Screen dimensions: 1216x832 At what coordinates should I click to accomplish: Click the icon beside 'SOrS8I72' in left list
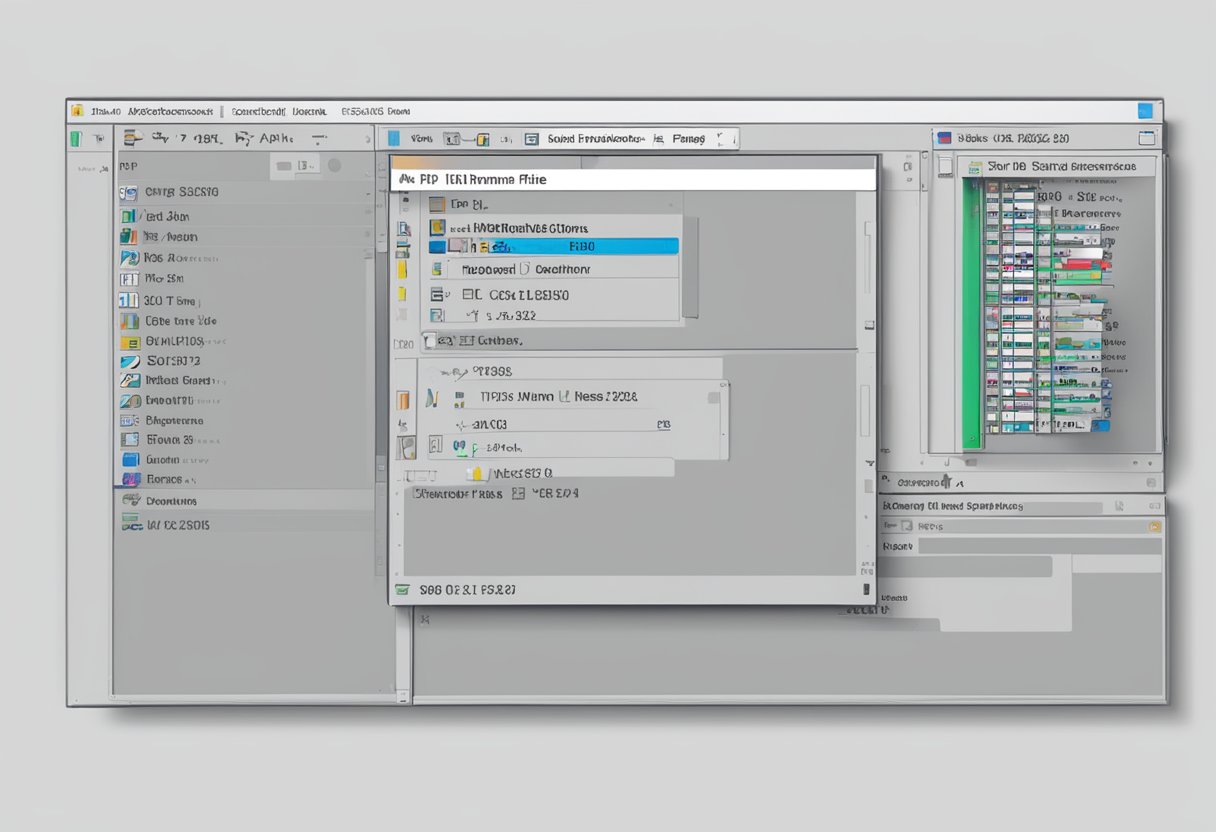(x=129, y=361)
